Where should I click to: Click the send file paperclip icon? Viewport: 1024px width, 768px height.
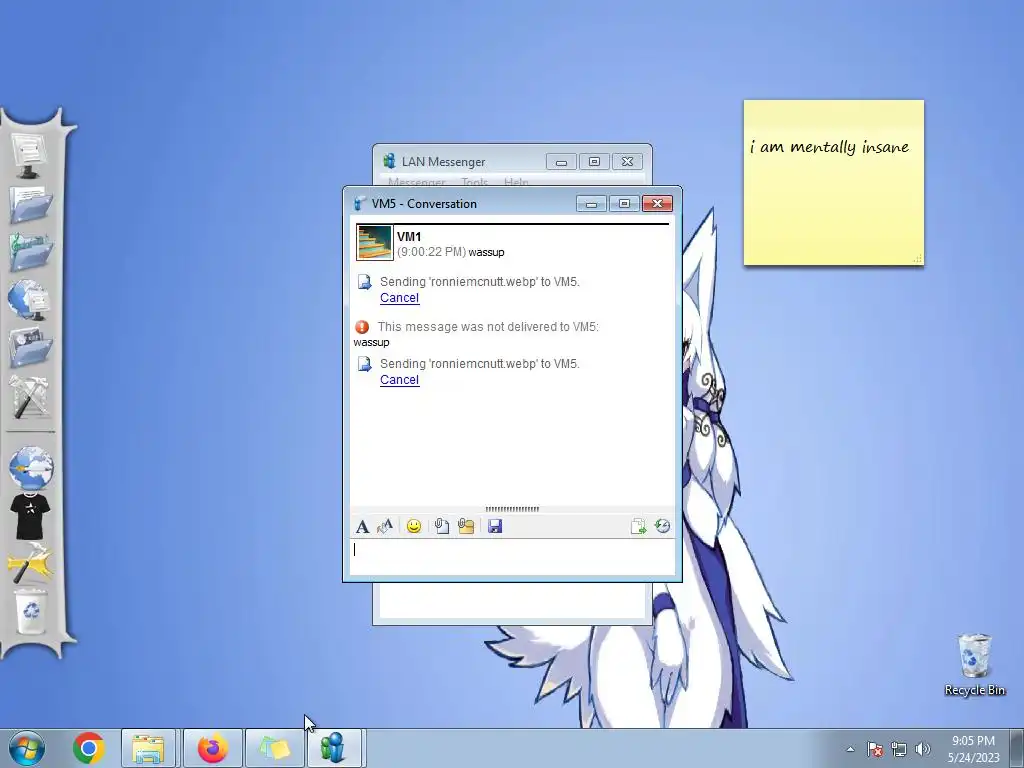click(441, 526)
